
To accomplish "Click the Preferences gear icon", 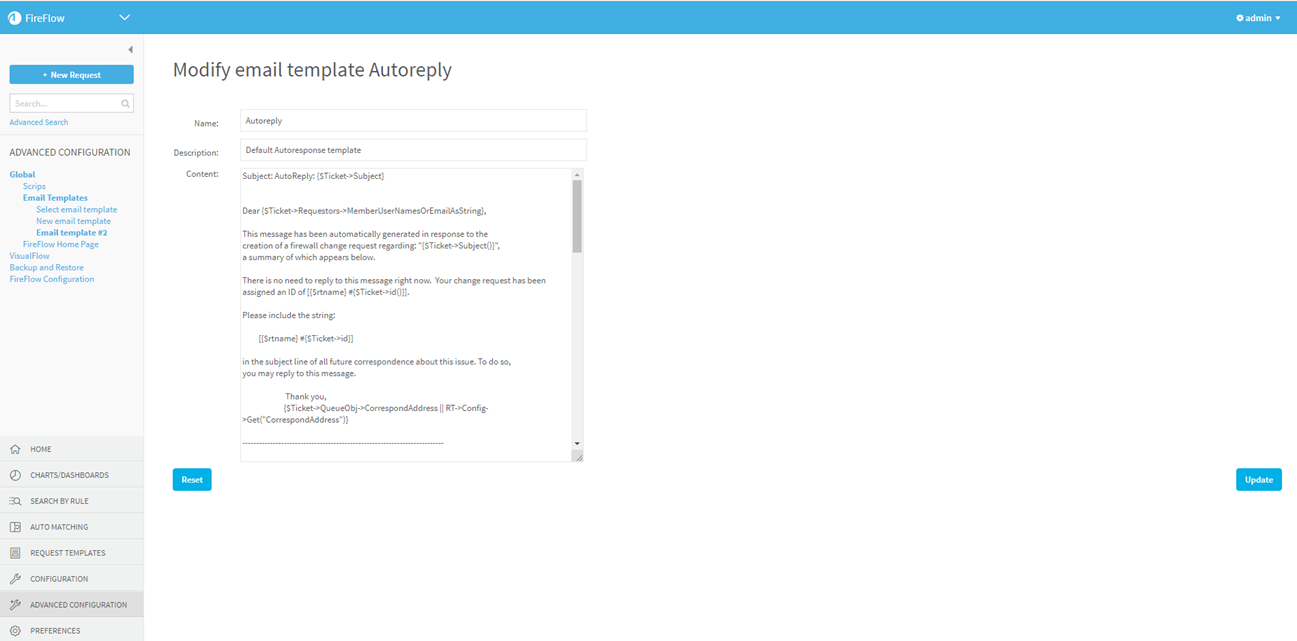I will 15,631.
